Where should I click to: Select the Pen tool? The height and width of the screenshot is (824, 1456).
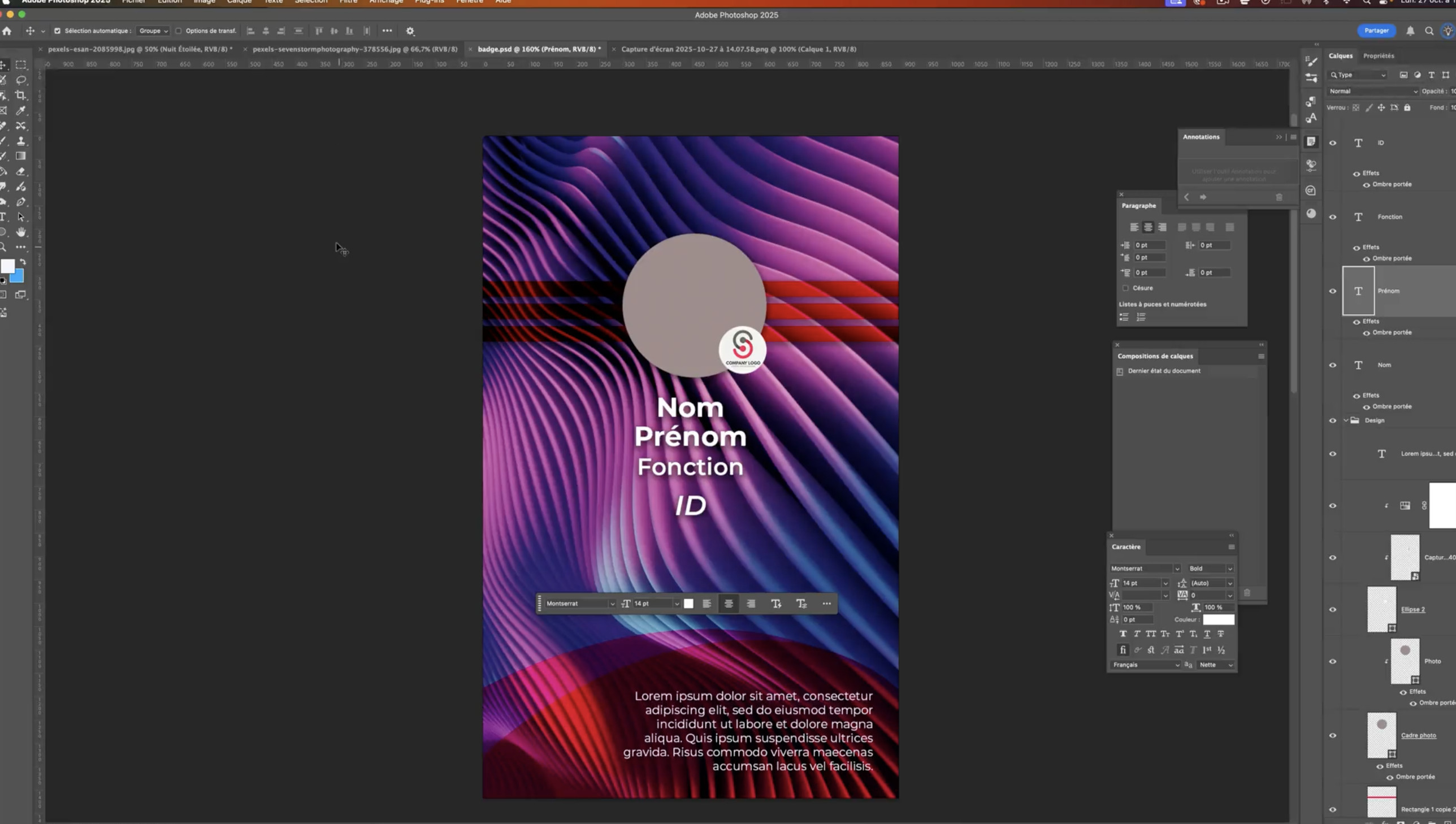click(x=21, y=202)
